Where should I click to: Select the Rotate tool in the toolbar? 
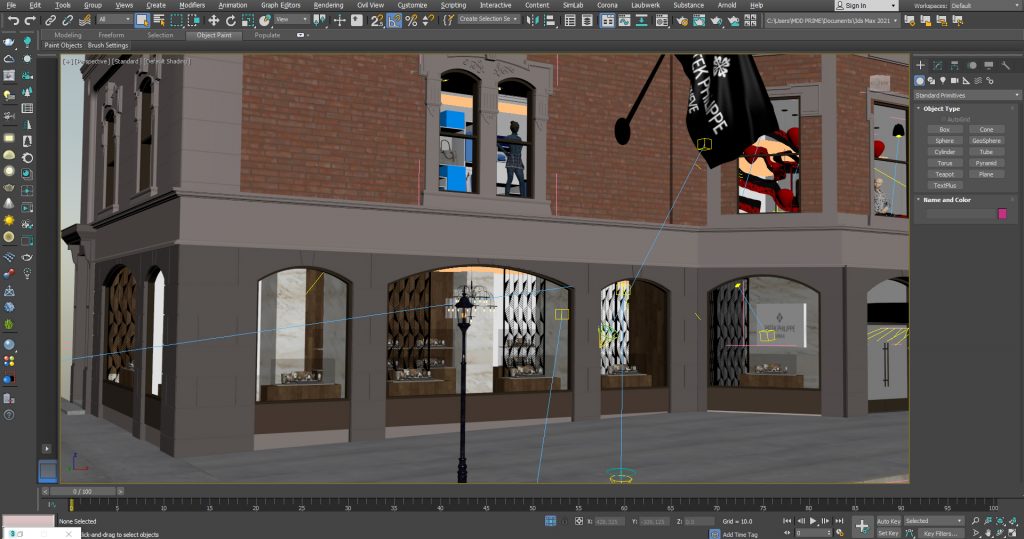(230, 20)
